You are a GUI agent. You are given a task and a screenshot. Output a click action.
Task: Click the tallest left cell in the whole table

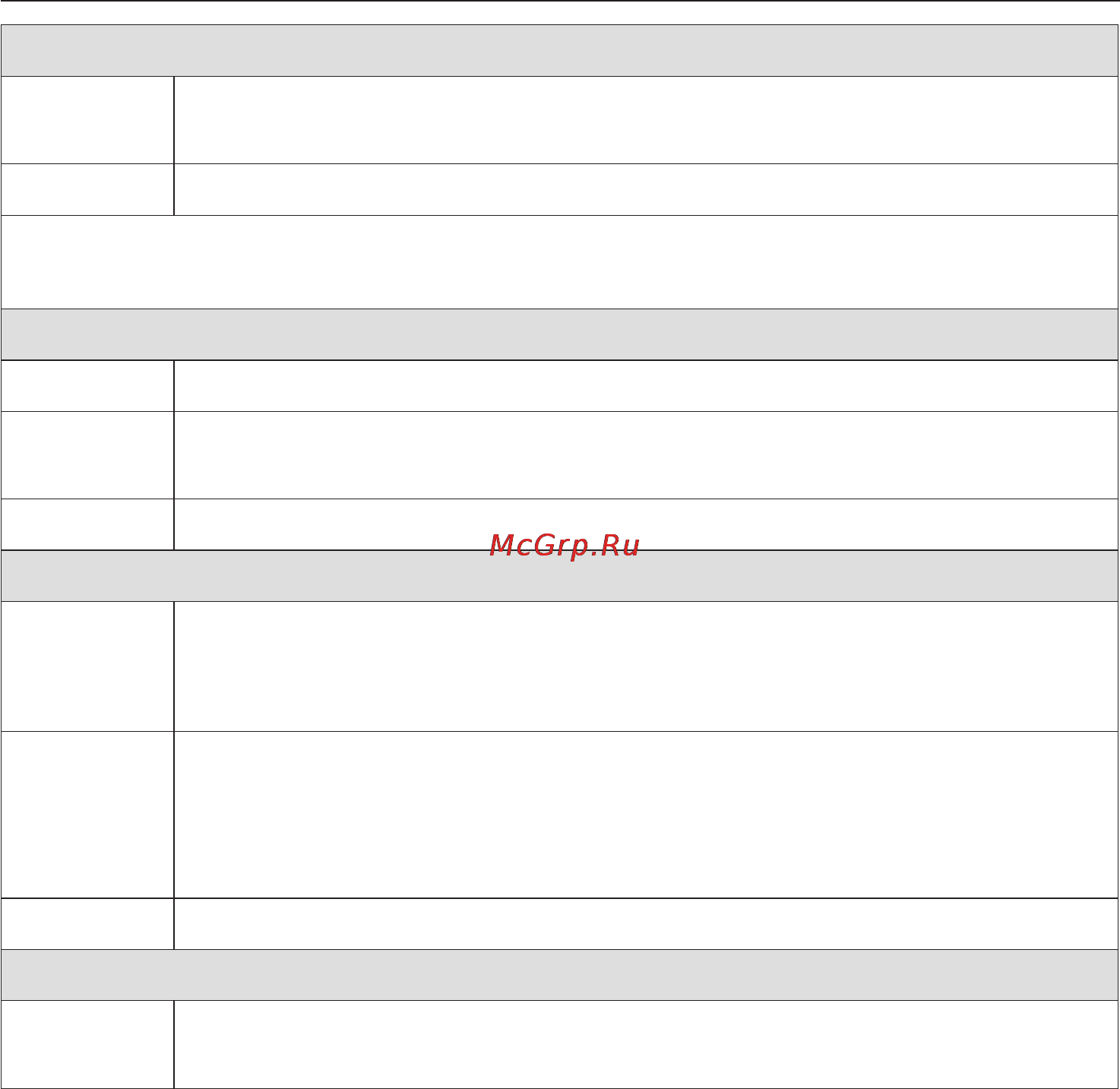[87, 815]
